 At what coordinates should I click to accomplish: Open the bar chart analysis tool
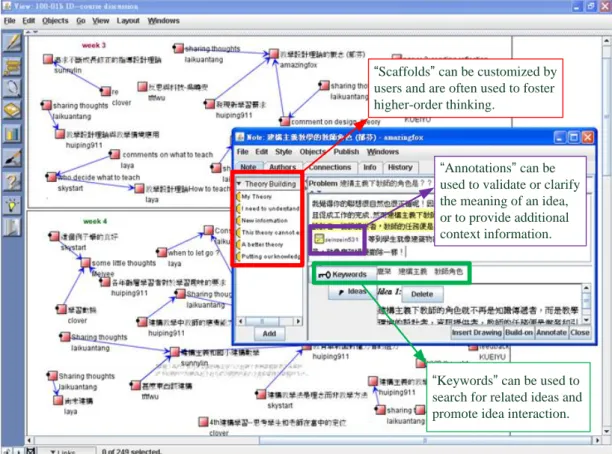pyautogui.click(x=12, y=135)
